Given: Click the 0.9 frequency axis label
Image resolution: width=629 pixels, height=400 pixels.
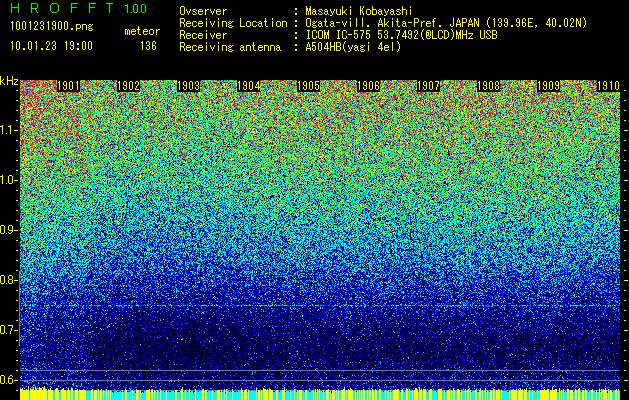Looking at the screenshot, I should point(8,230).
